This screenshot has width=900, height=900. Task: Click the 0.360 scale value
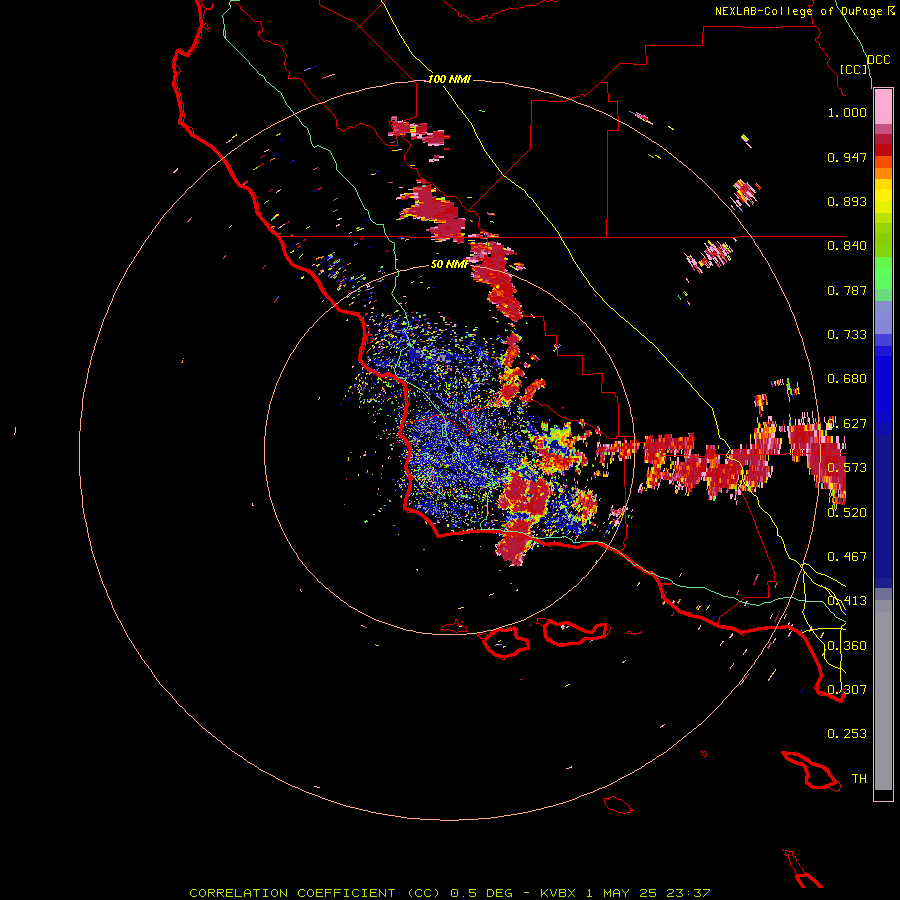point(847,645)
